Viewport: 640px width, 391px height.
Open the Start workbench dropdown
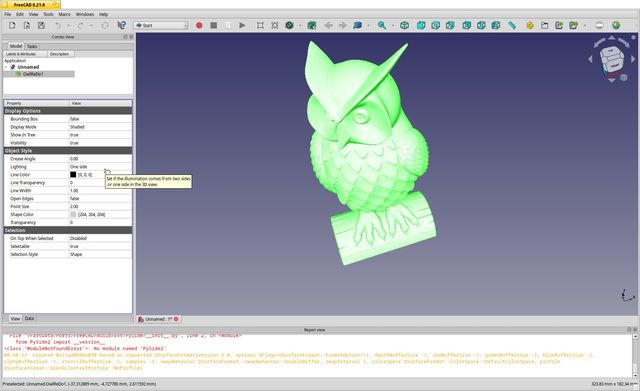pos(161,25)
